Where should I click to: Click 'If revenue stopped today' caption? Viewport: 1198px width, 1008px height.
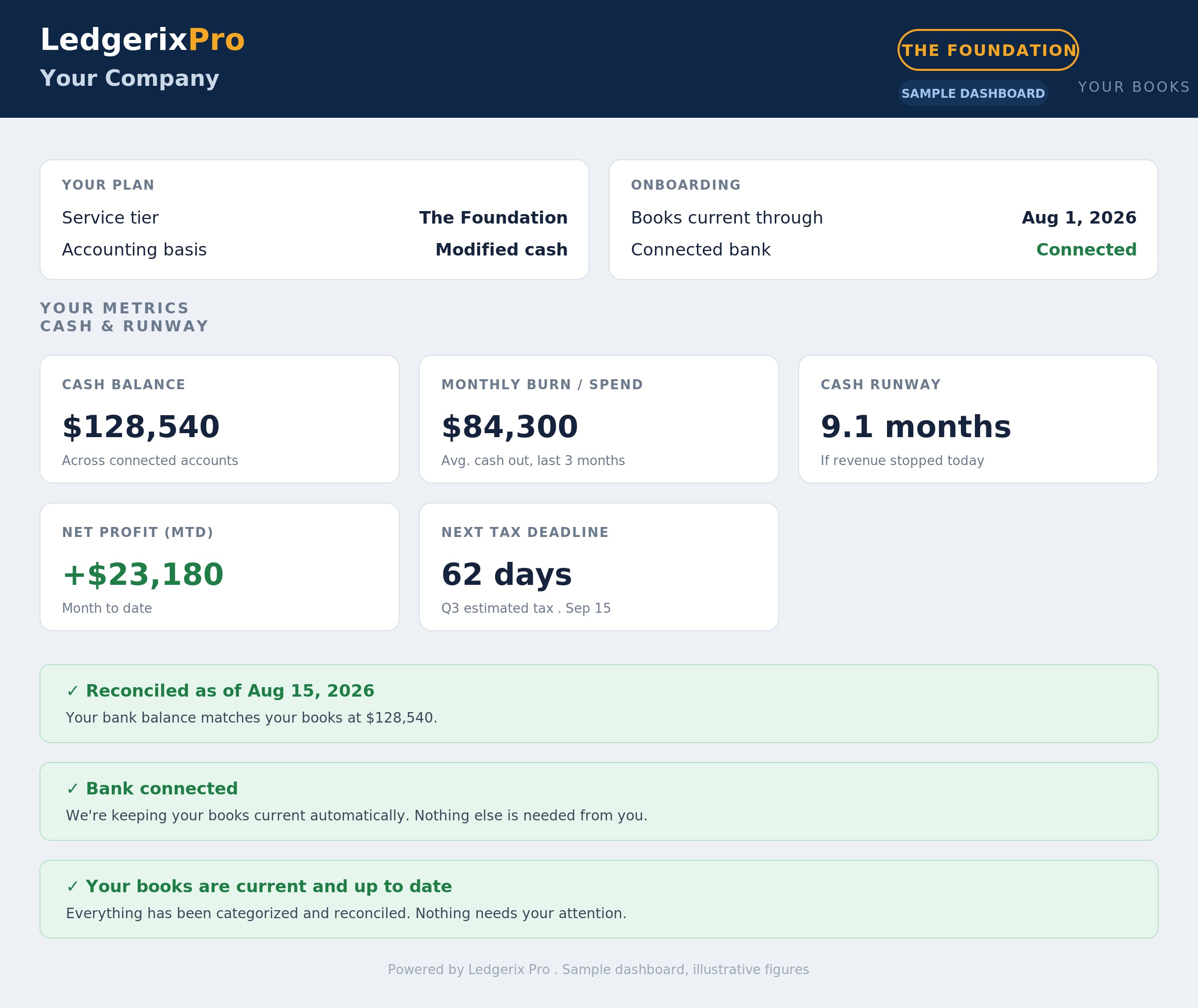coord(902,461)
